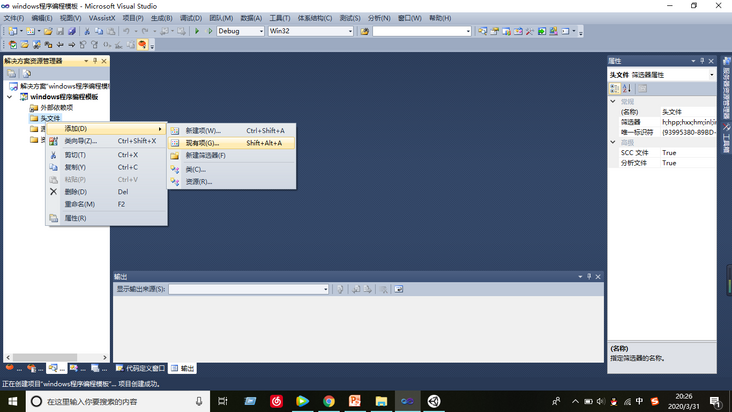Collapse the 常规 category in Properties
Viewport: 732px width, 412px height.
[613, 101]
